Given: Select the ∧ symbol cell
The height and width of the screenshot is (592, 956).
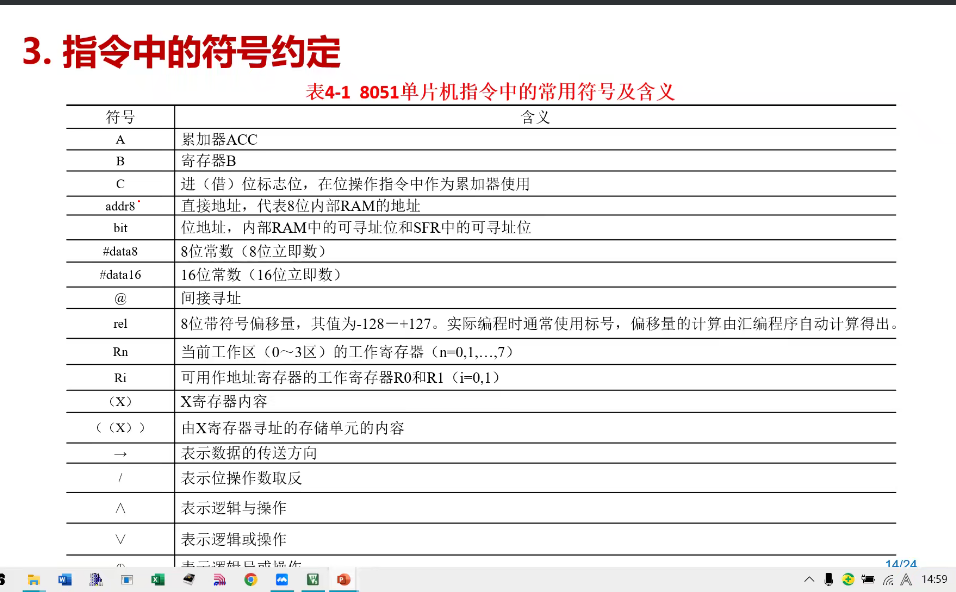Looking at the screenshot, I should tap(120, 508).
